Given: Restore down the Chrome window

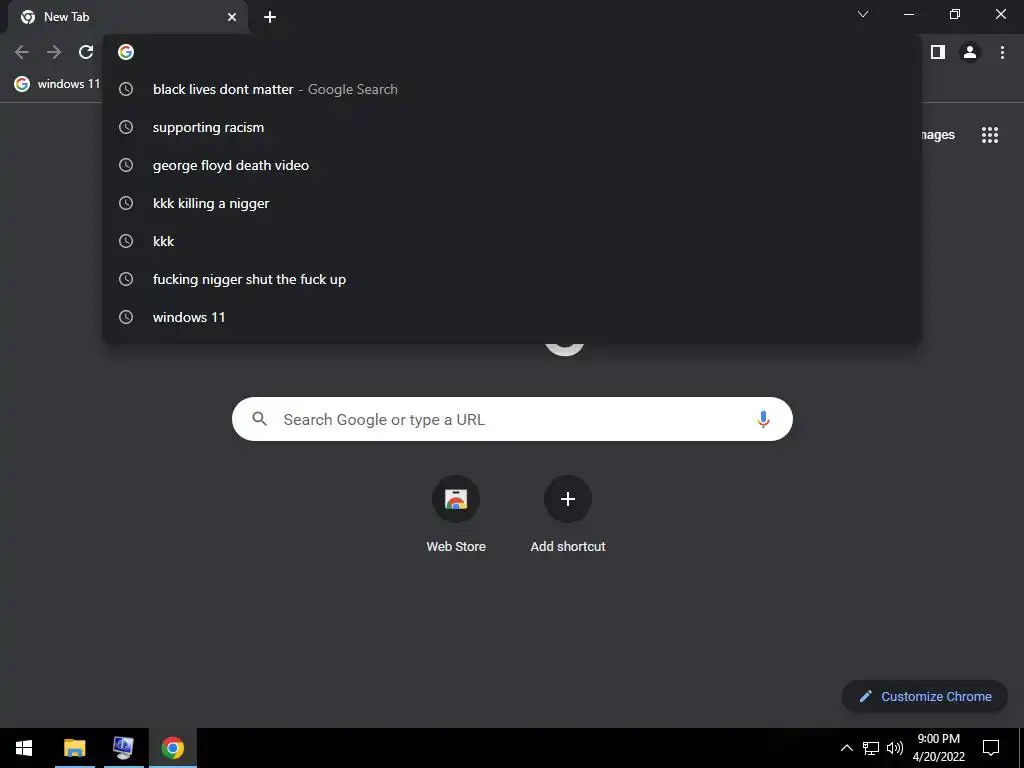Looking at the screenshot, I should [x=955, y=14].
